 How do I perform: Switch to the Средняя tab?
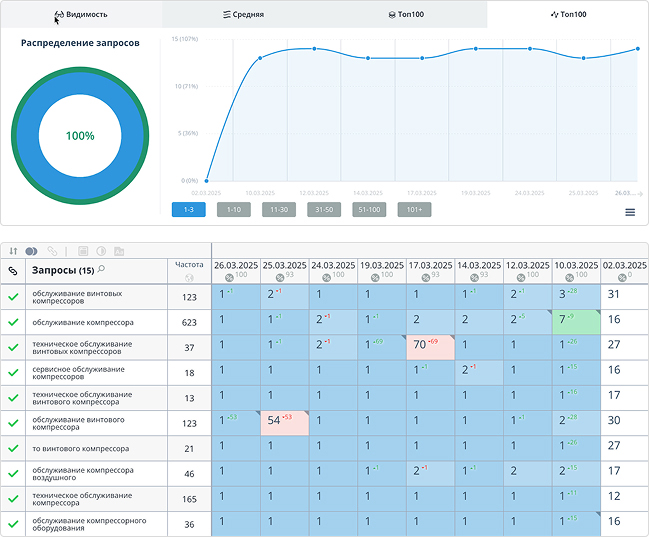click(243, 15)
